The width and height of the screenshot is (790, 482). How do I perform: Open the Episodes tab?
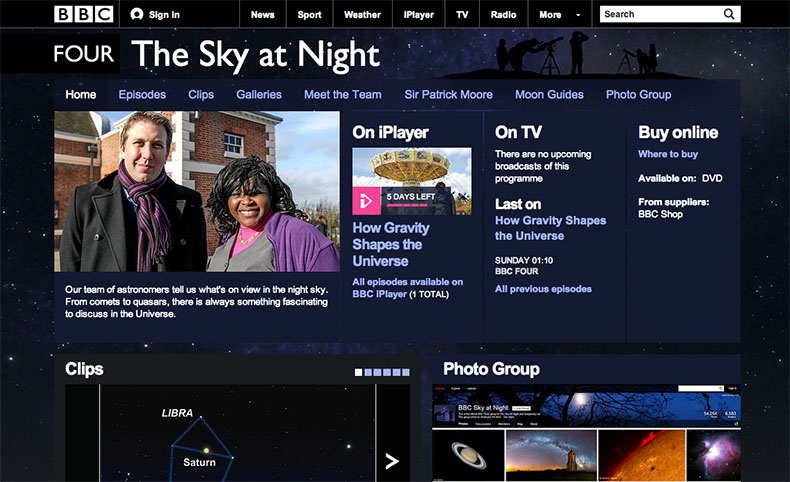click(x=142, y=95)
